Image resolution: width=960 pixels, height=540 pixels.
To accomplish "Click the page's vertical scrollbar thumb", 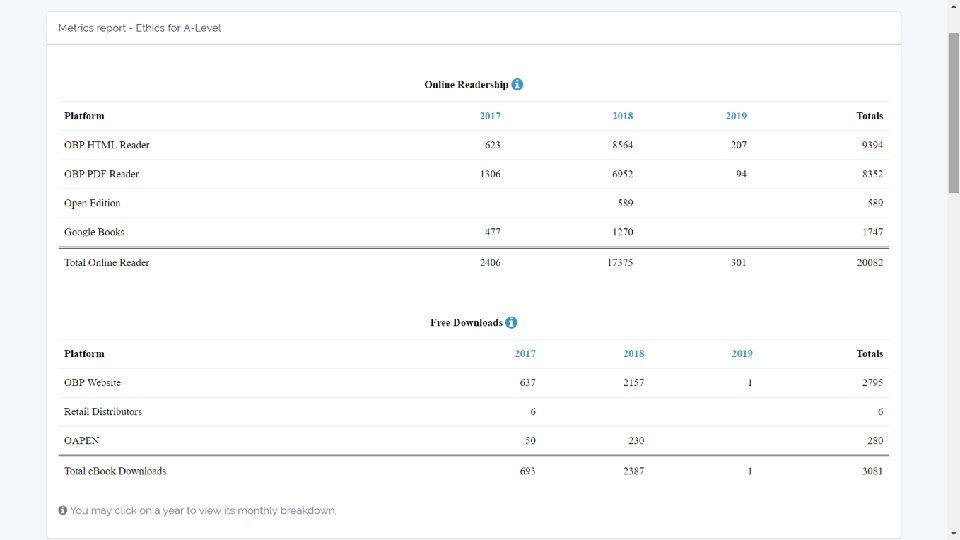I will point(953,110).
